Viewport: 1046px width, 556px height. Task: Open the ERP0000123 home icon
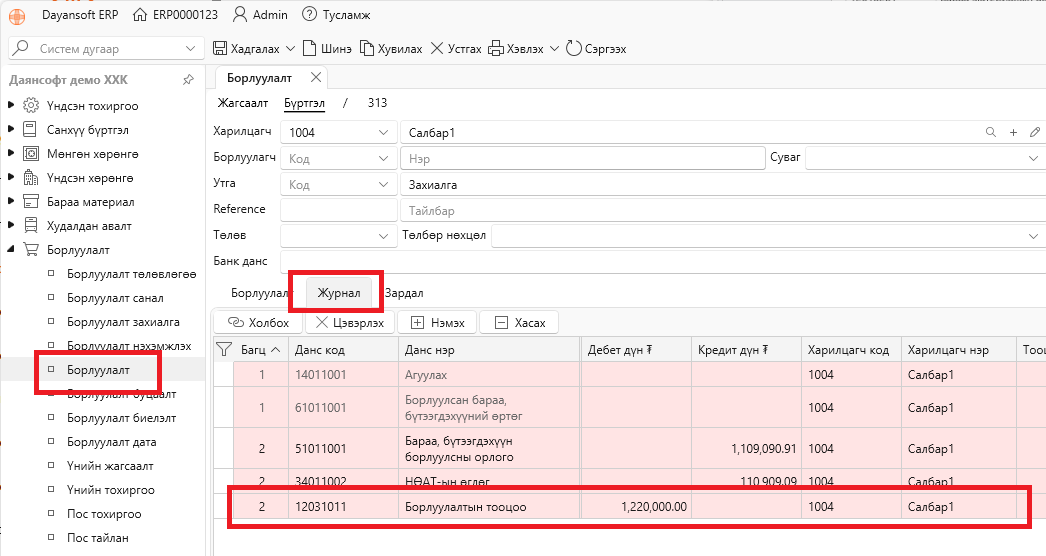coord(139,15)
